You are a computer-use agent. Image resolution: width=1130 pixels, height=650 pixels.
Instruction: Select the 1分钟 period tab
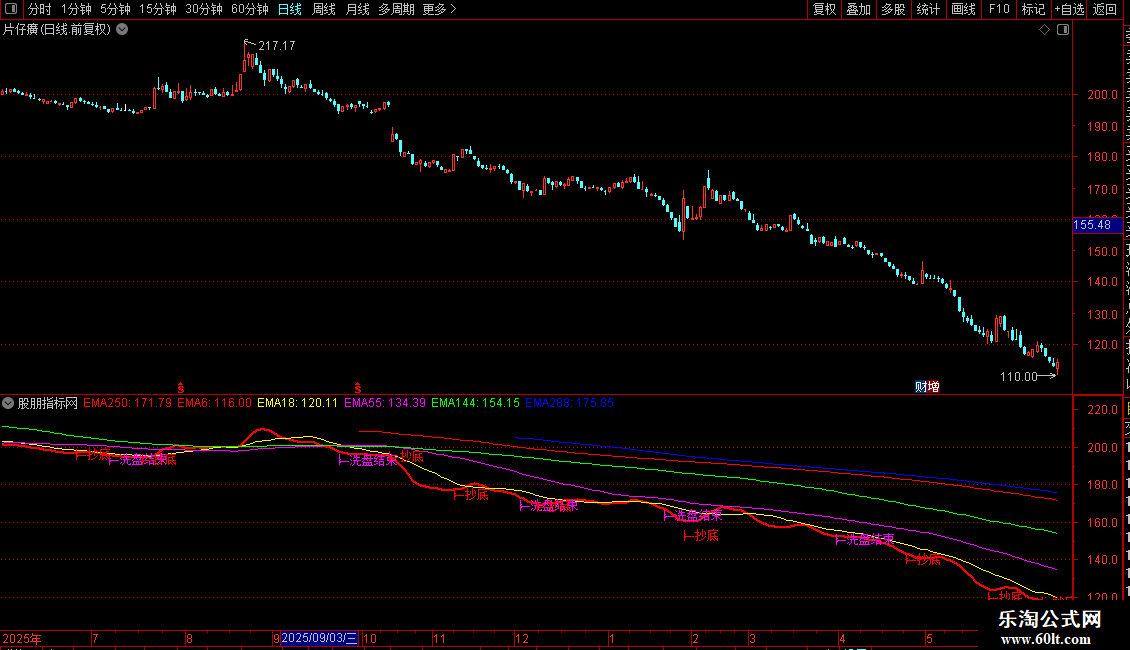coord(76,9)
